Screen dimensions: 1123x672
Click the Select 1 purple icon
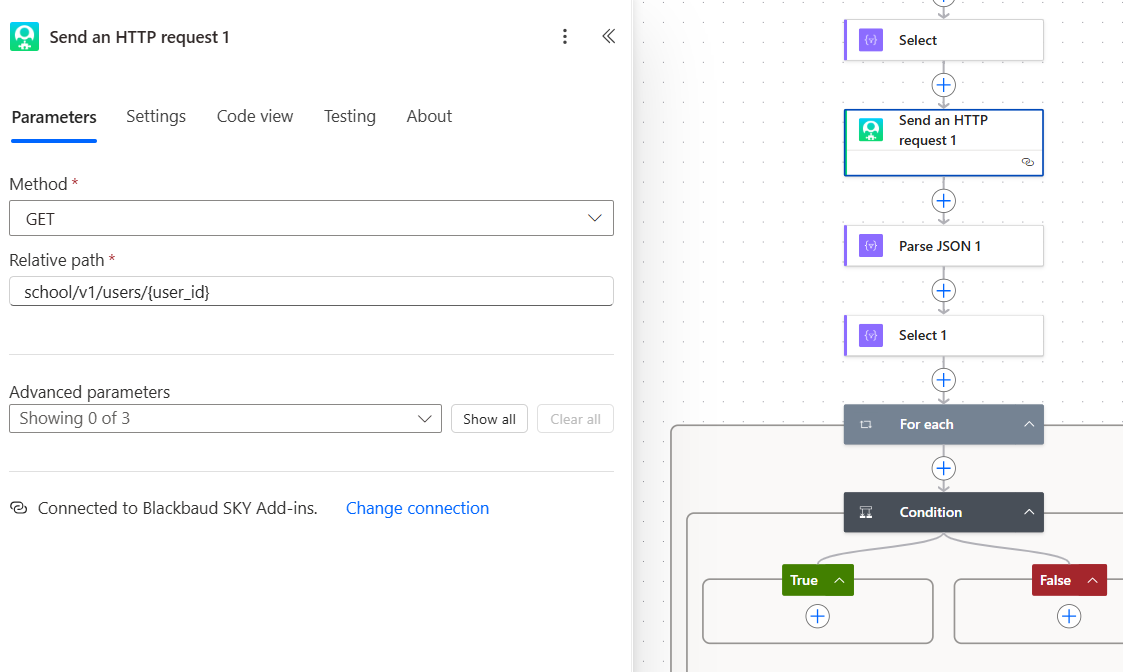pyautogui.click(x=871, y=335)
